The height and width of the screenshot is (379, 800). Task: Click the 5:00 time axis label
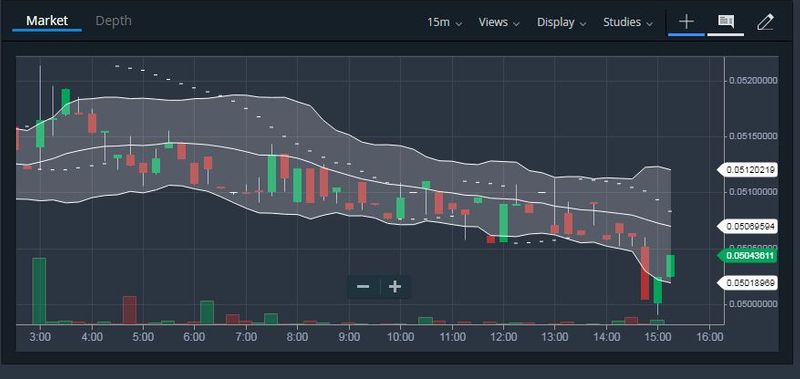click(143, 337)
